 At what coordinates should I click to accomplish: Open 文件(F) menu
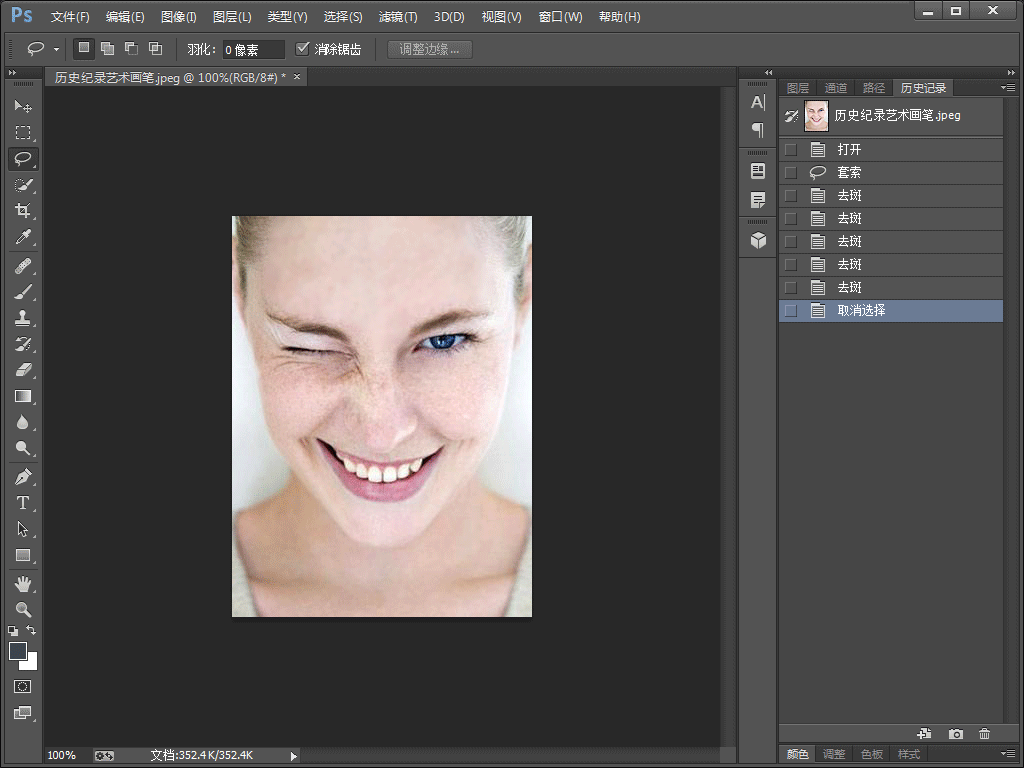(x=70, y=17)
